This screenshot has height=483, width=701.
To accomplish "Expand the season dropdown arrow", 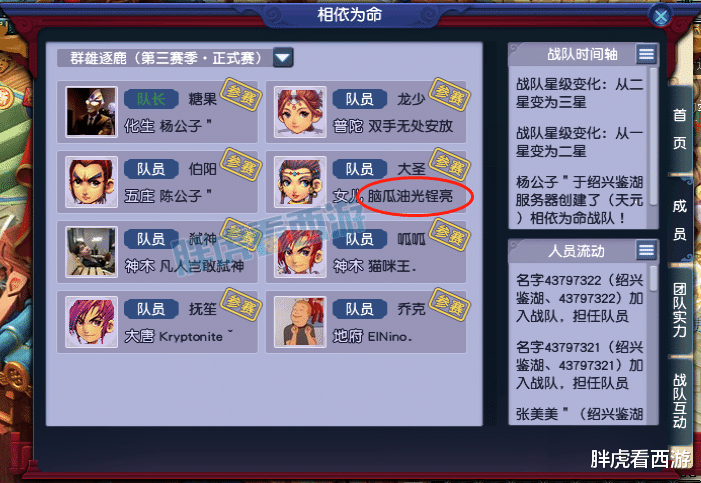I will 283,57.
